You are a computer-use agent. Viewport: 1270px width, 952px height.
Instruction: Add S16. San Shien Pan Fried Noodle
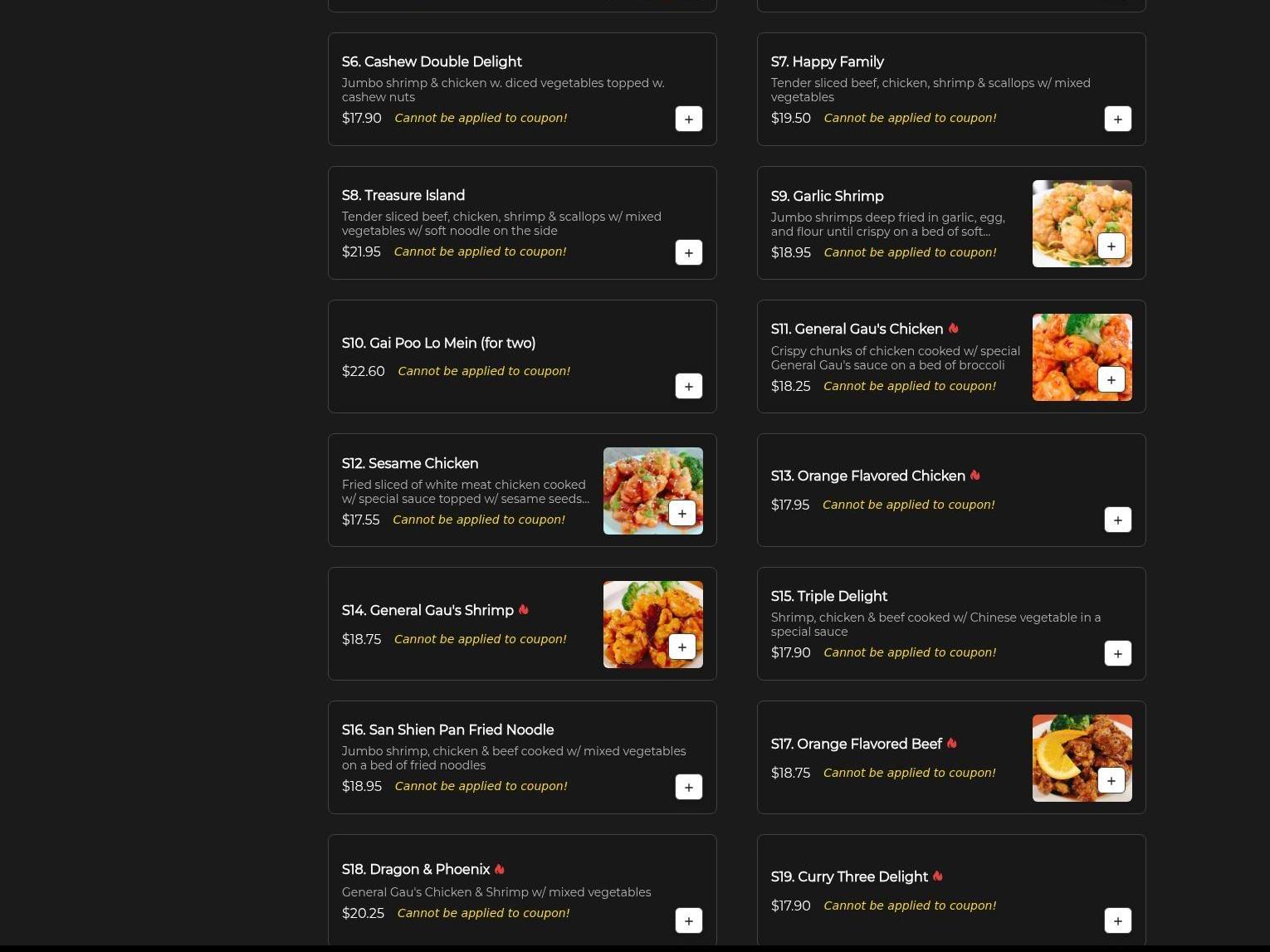[x=689, y=787]
